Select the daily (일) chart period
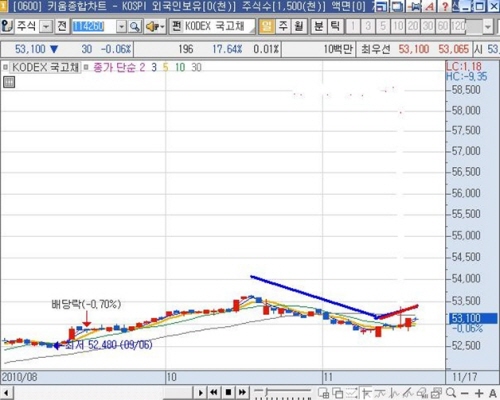Screen dimensions: 500x400 (266, 26)
